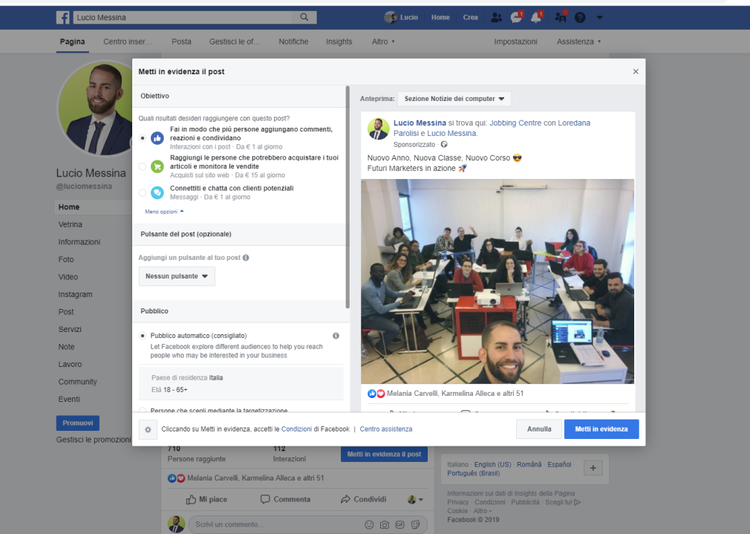Open the Condizioni link
This screenshot has width=750, height=534.
[x=297, y=429]
